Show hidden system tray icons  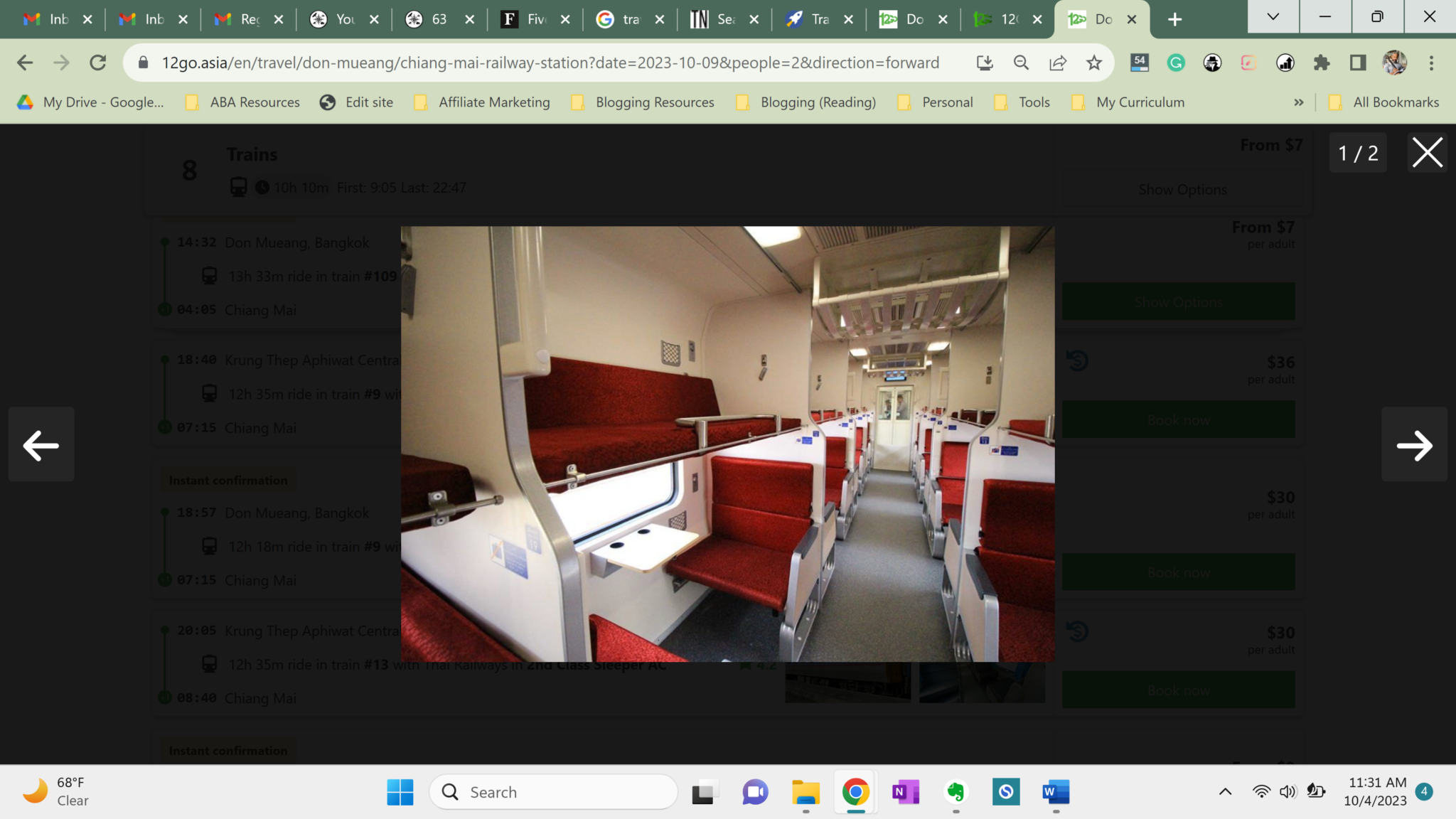click(1225, 792)
